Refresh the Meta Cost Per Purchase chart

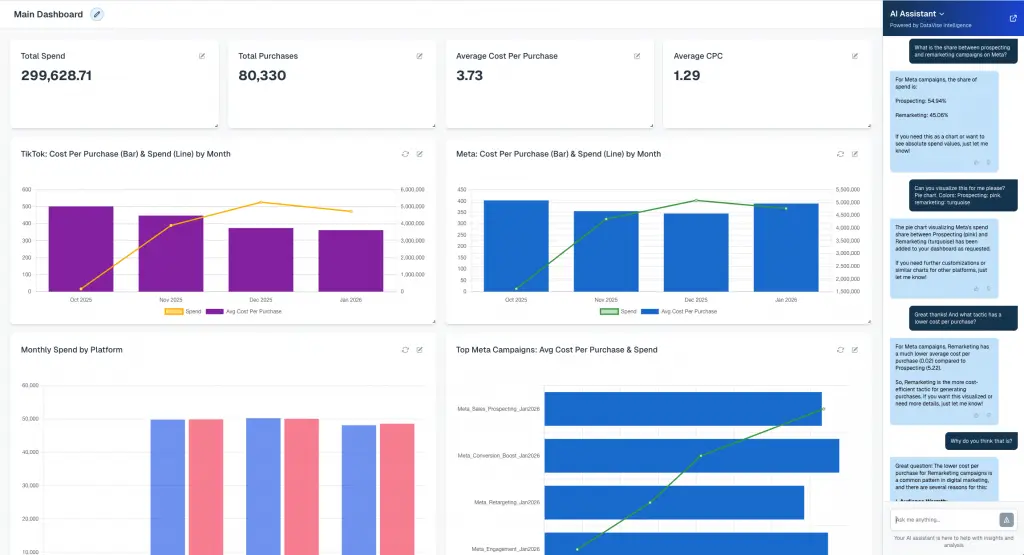pyautogui.click(x=840, y=154)
